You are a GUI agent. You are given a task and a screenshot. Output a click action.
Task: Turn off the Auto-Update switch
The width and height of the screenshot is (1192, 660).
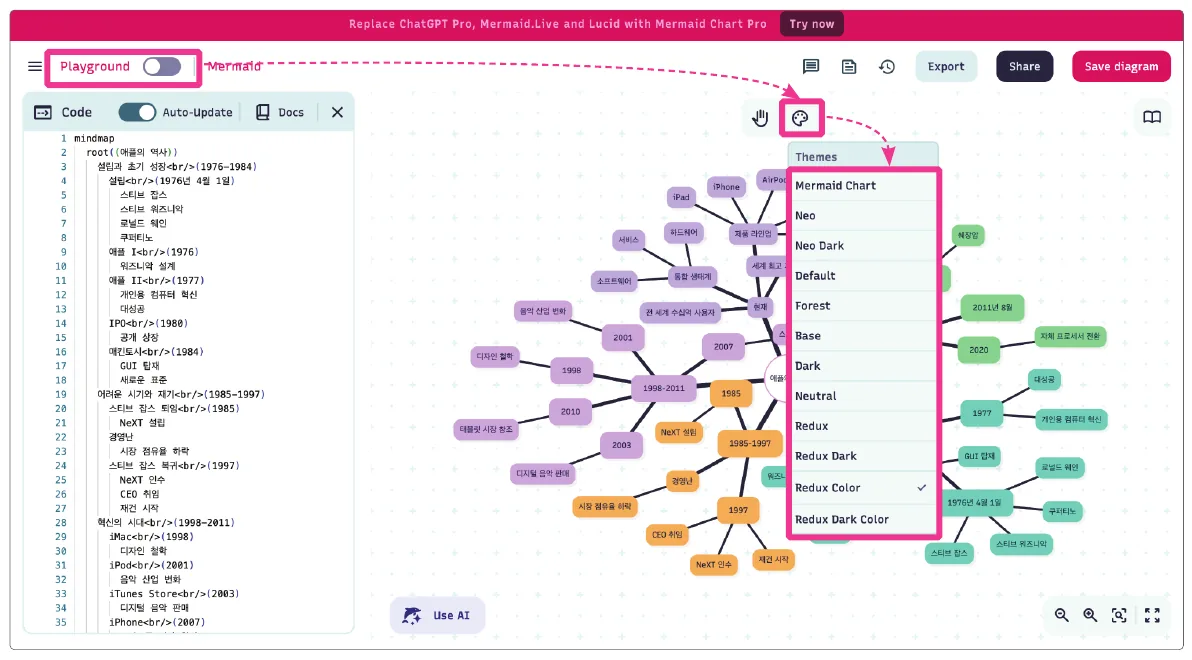click(138, 113)
